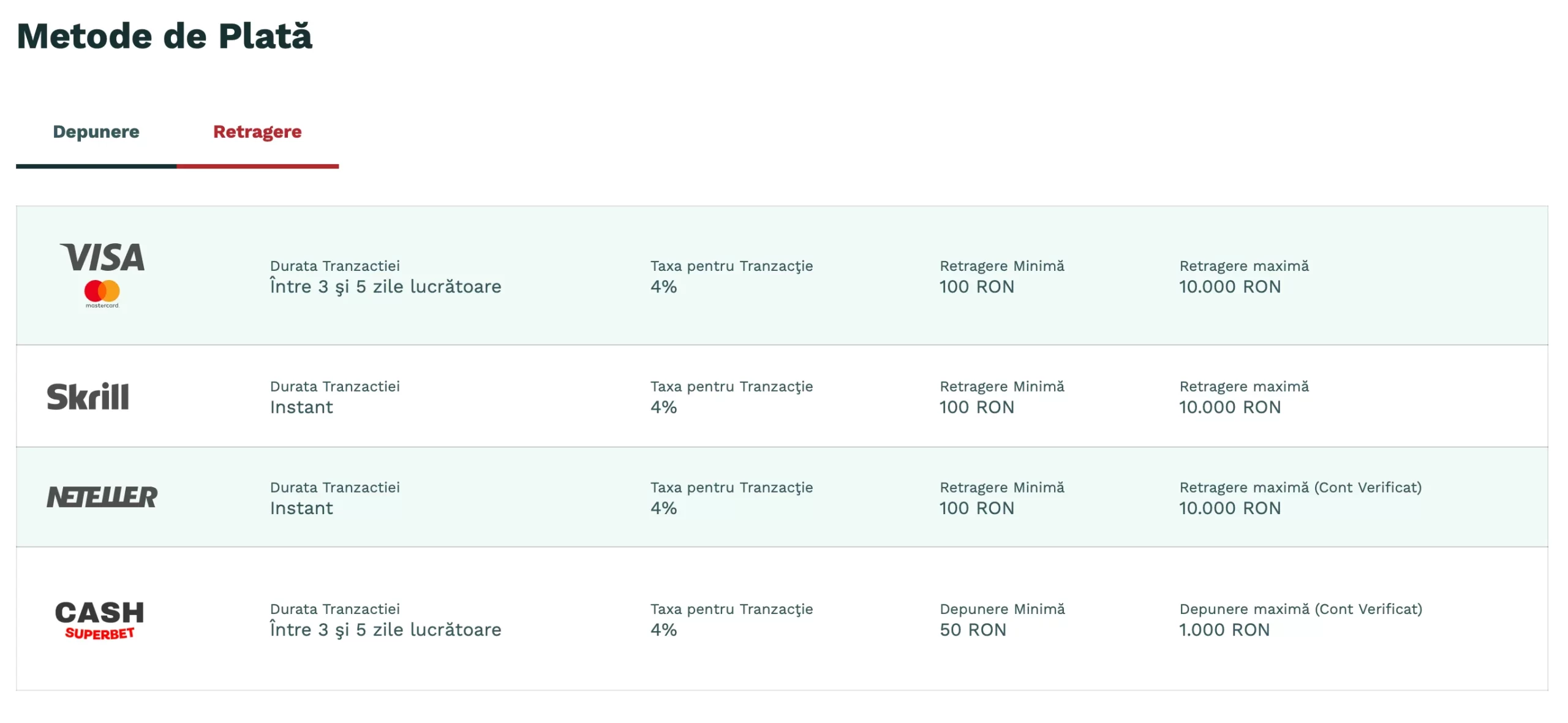Viewport: 1568px width, 723px height.
Task: Click Neteller row's "100 RON" minimum
Action: pos(977,508)
